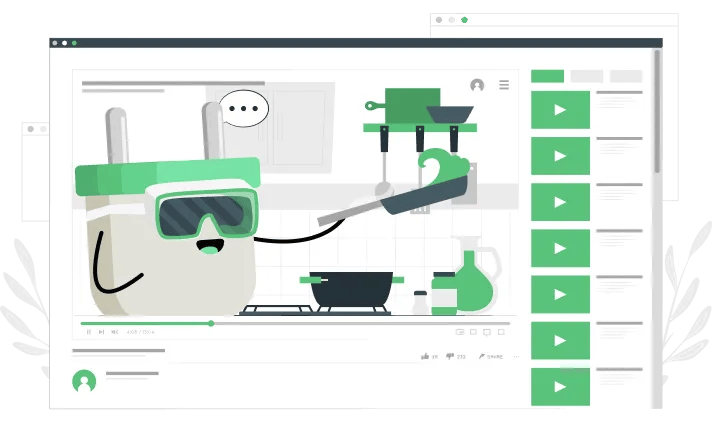The width and height of the screenshot is (712, 436).
Task: Toggle fullscreen mode in player controls
Action: pos(501,332)
